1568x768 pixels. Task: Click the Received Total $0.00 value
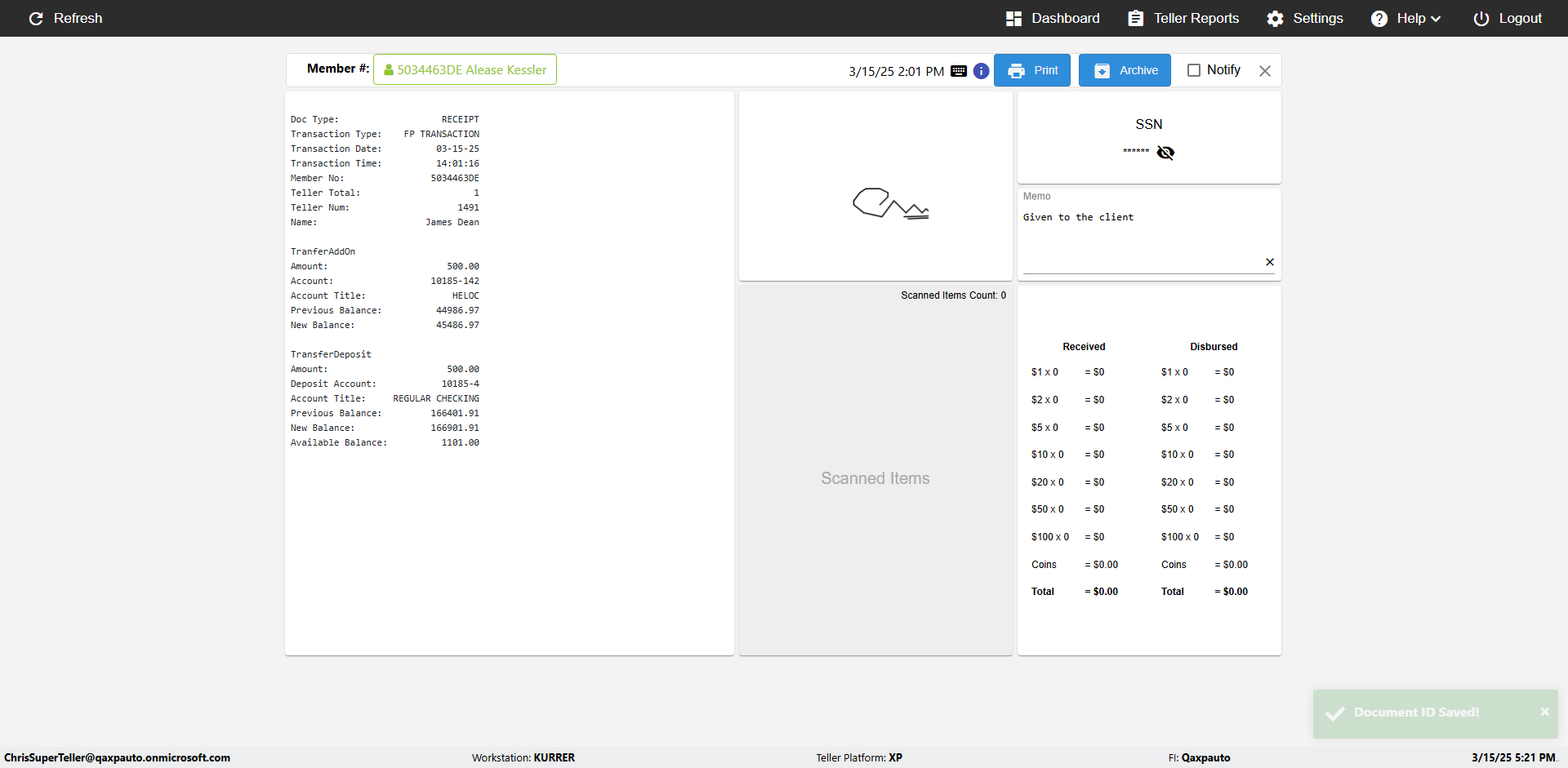coord(1102,592)
